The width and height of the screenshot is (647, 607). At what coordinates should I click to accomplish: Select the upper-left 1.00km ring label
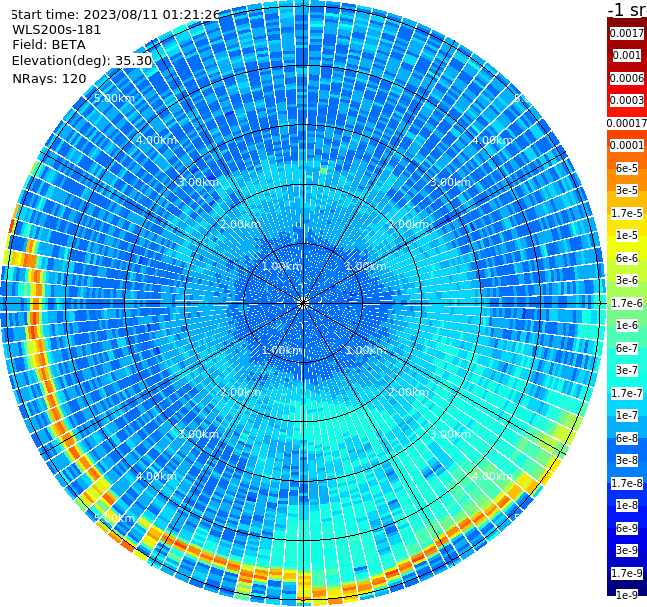coord(283,266)
